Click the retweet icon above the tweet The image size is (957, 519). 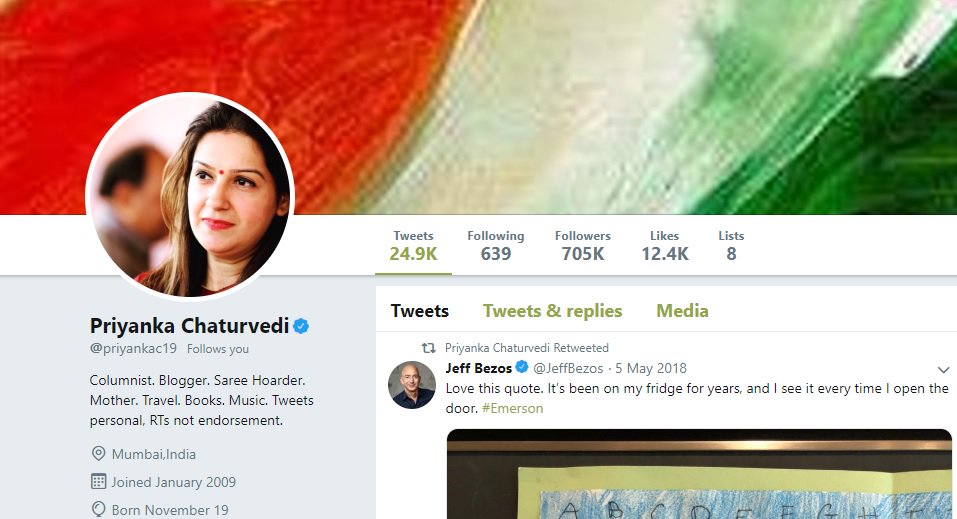pyautogui.click(x=429, y=348)
